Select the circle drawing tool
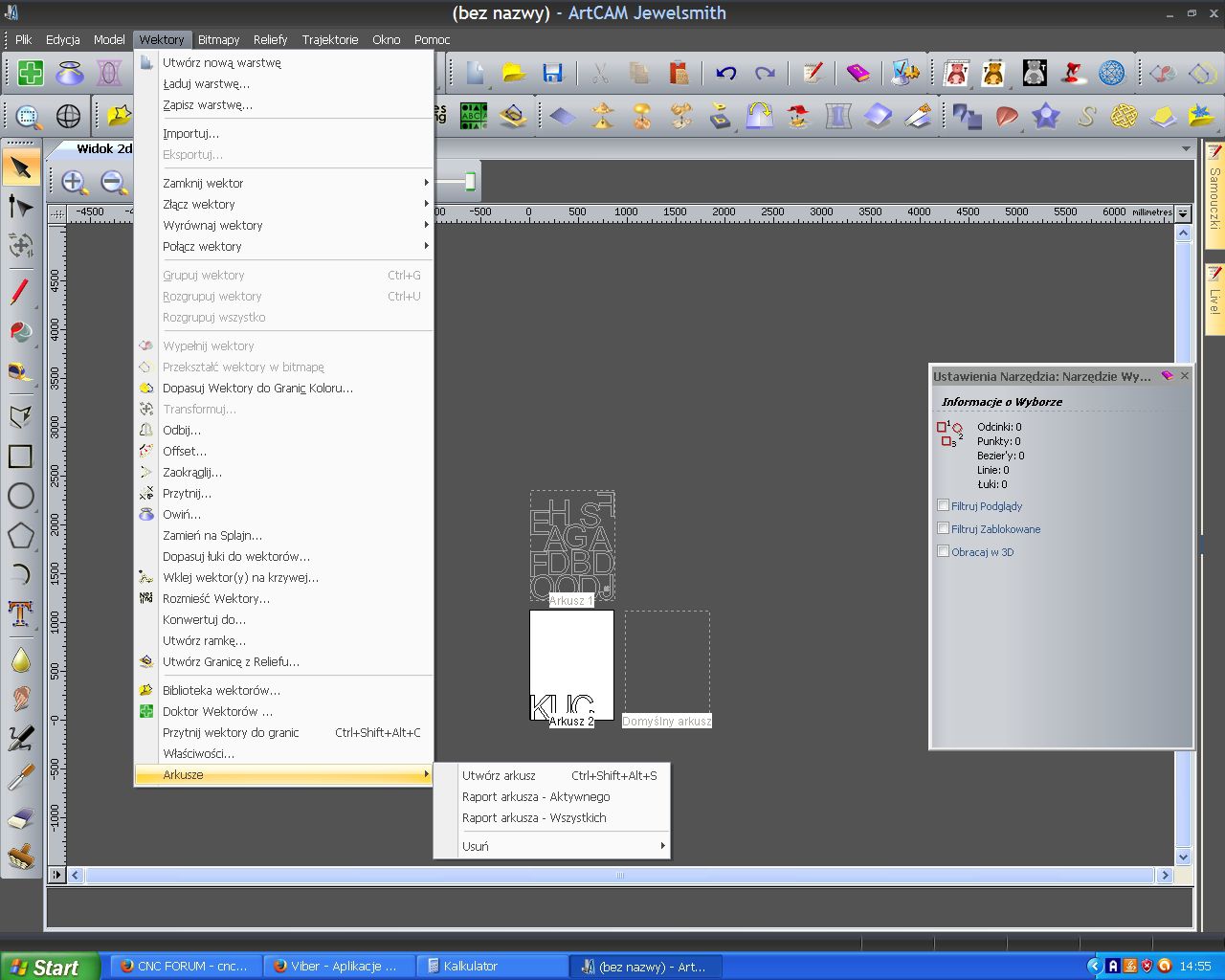 tap(21, 495)
